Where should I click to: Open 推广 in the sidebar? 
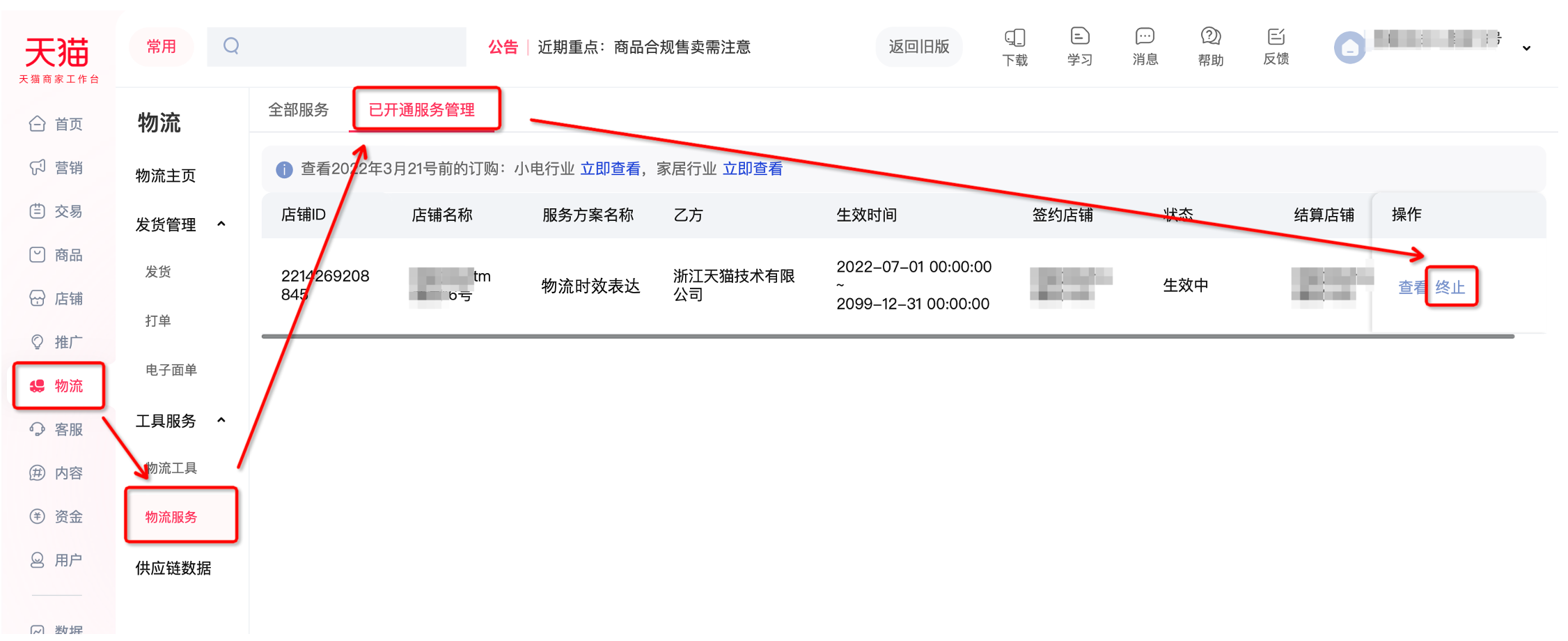(x=56, y=342)
